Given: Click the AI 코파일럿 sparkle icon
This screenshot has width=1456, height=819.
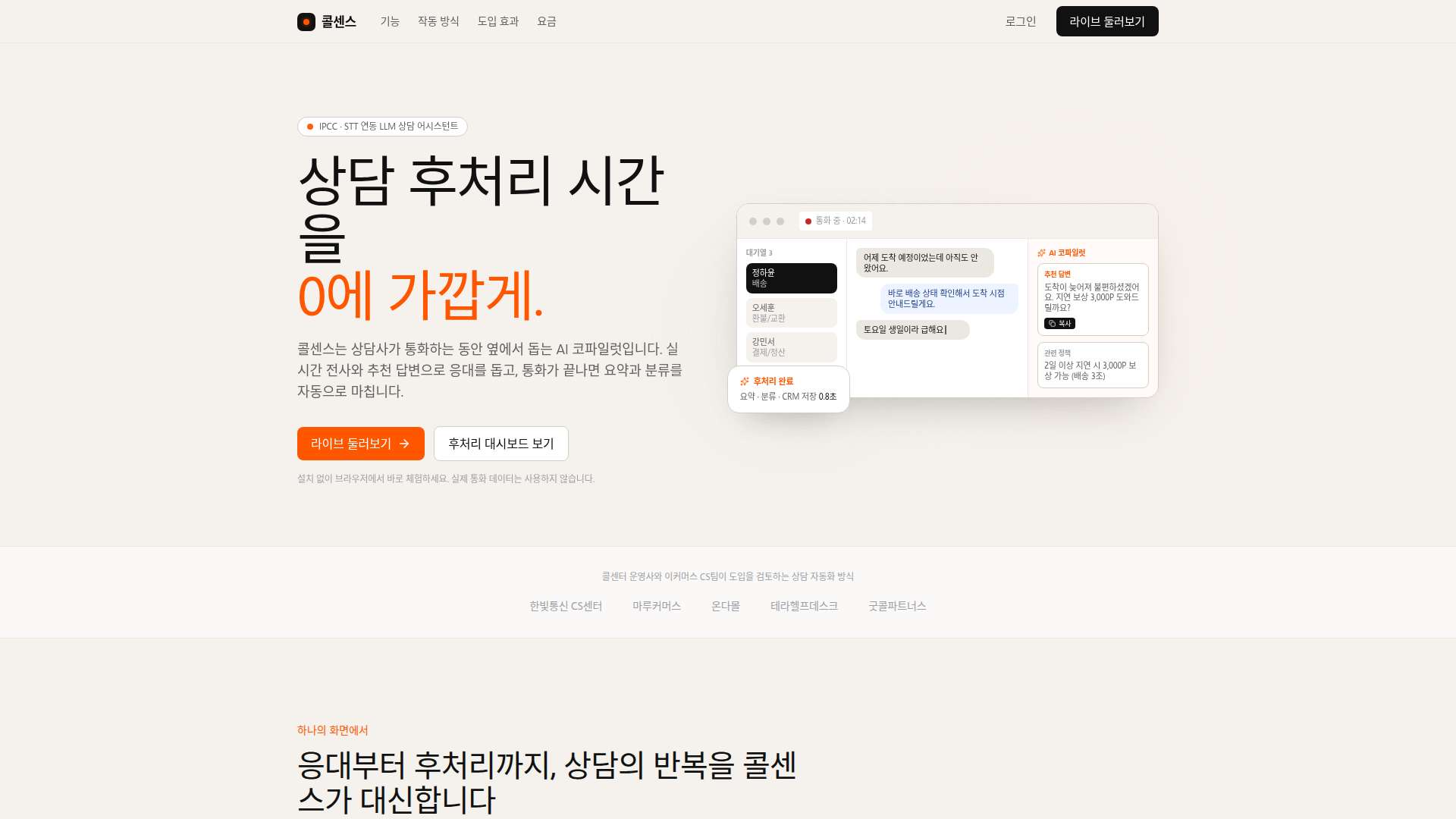Looking at the screenshot, I should [1042, 253].
